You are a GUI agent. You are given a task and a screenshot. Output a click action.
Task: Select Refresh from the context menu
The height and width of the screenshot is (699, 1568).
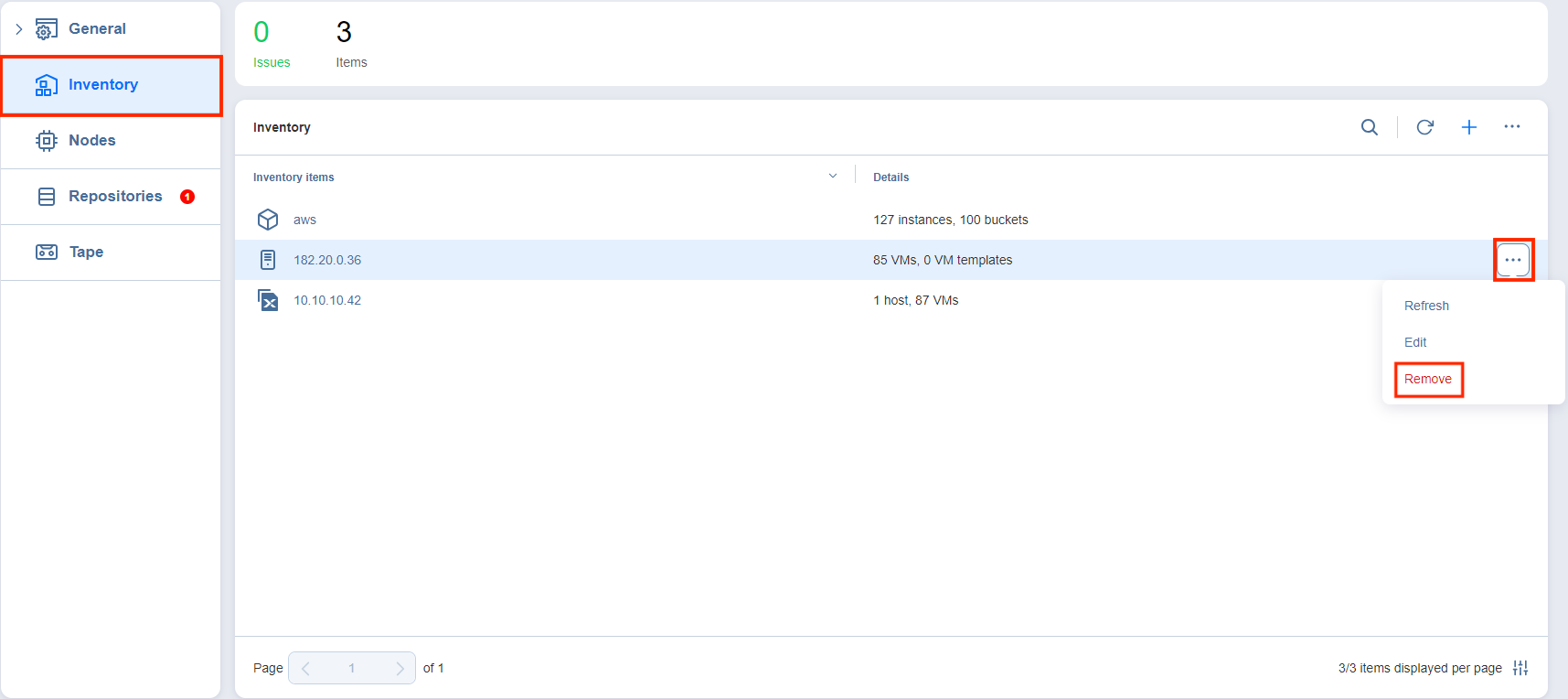[x=1426, y=306]
